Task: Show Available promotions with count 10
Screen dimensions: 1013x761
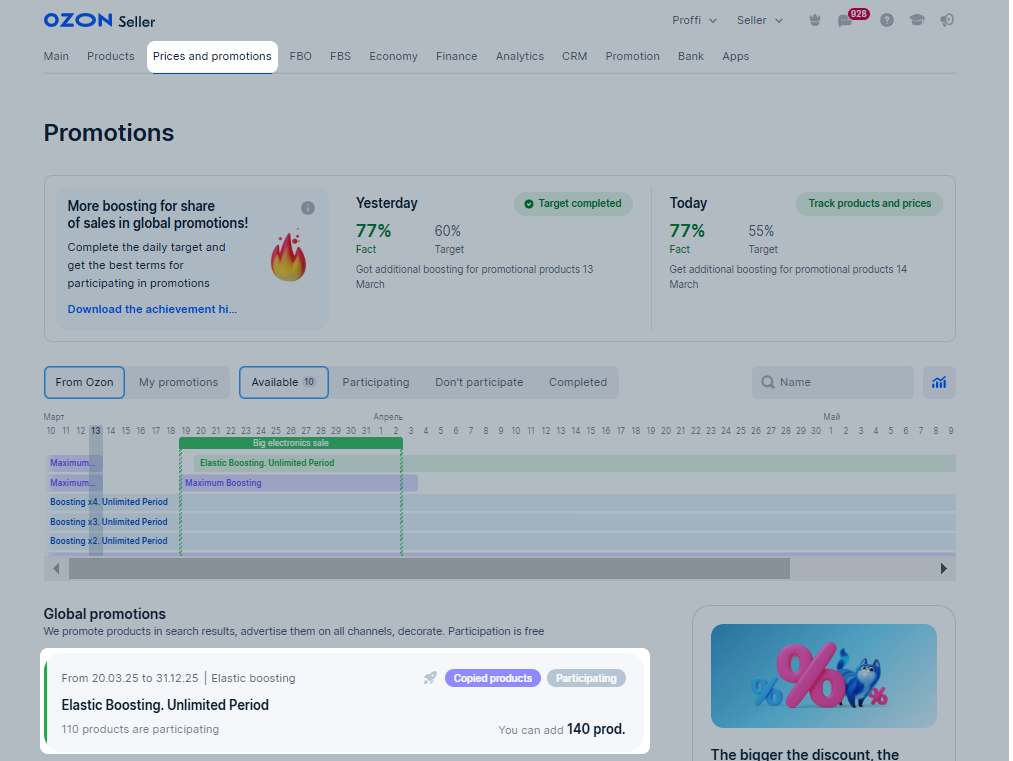Action: [x=284, y=382]
